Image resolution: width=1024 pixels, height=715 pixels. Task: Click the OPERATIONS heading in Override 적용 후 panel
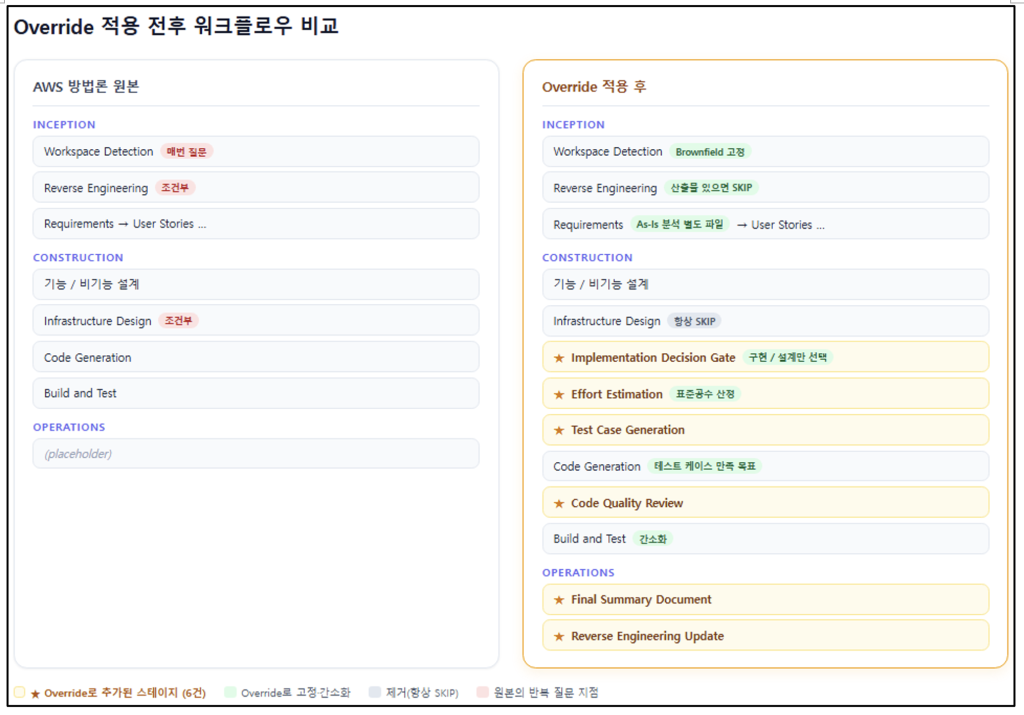pos(578,573)
